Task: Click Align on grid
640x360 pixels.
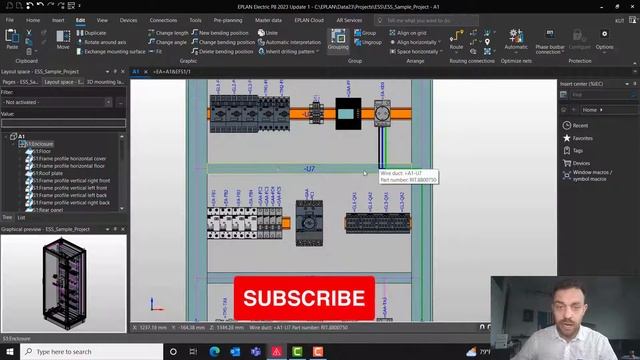Action: 408,33
